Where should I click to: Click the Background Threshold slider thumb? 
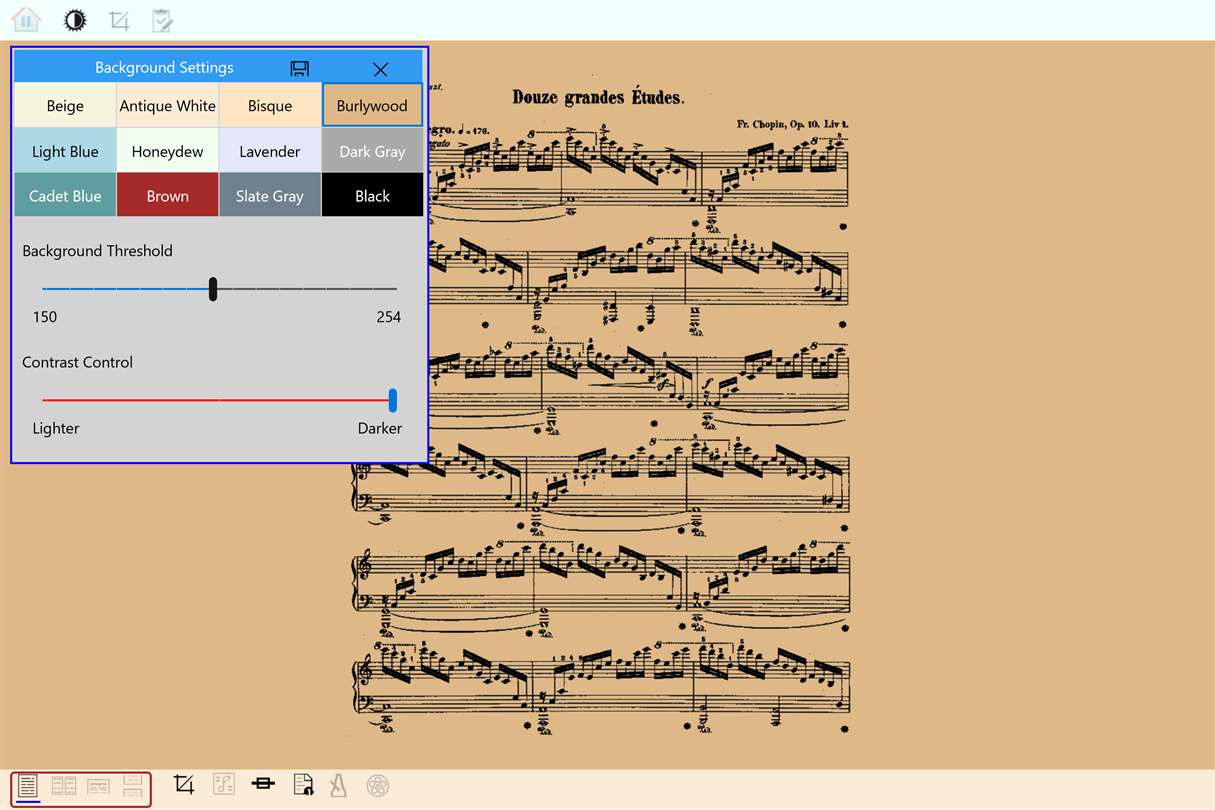pyautogui.click(x=213, y=289)
